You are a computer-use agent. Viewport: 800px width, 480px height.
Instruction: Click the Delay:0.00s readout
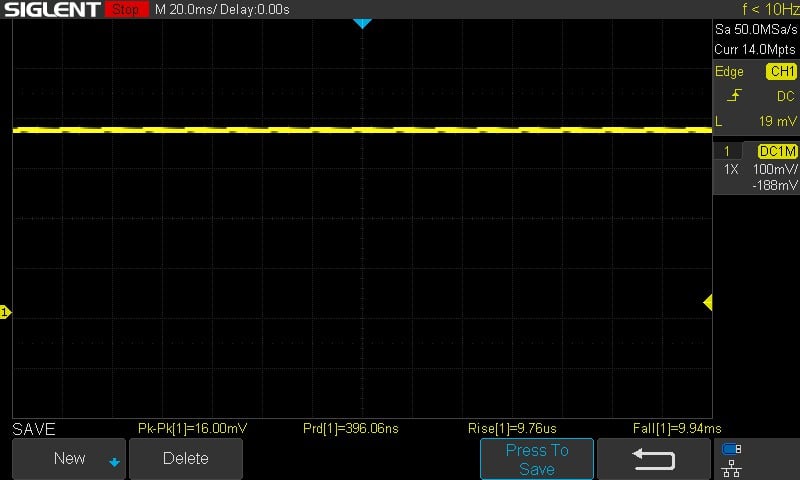tap(255, 10)
